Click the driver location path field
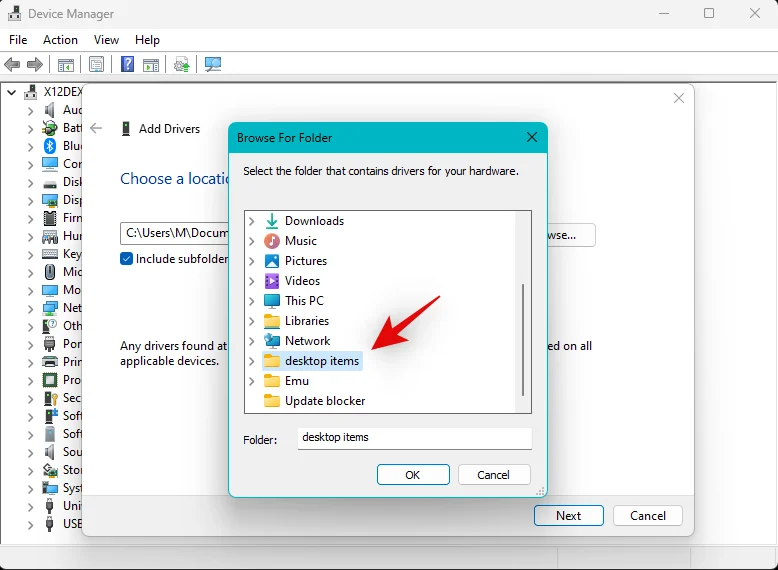The image size is (778, 570). 175,233
